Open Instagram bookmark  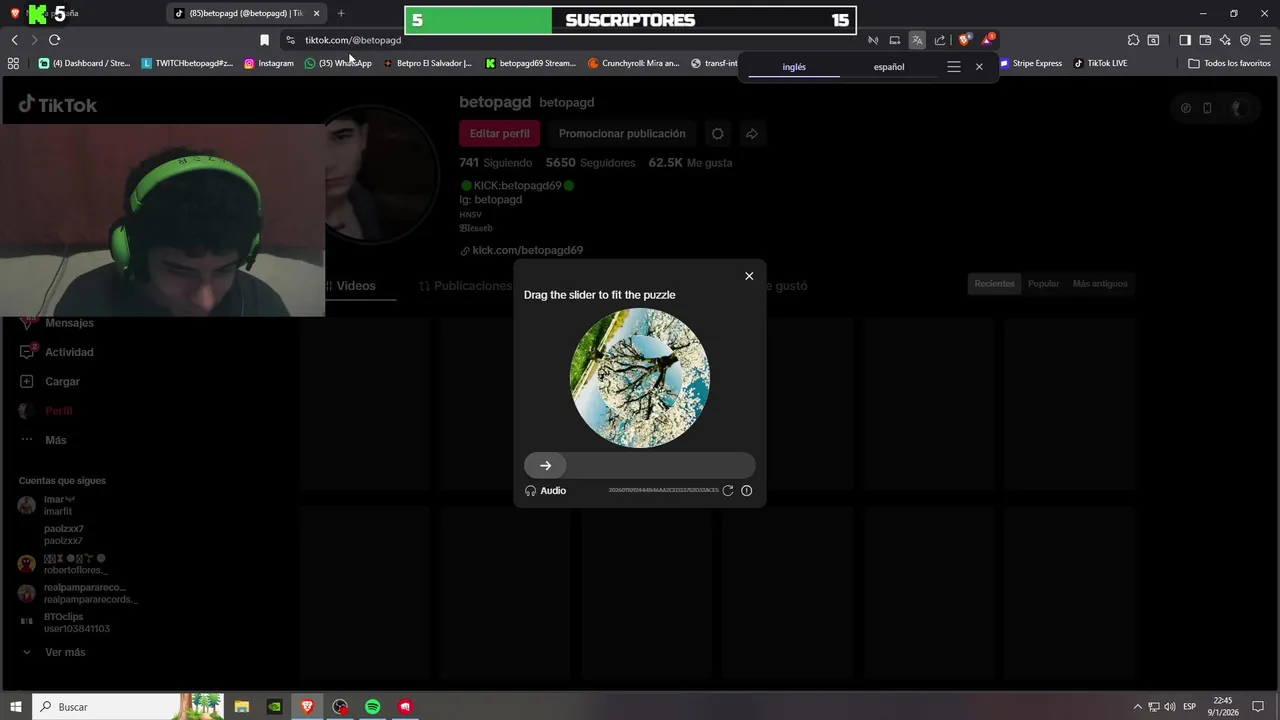(269, 63)
